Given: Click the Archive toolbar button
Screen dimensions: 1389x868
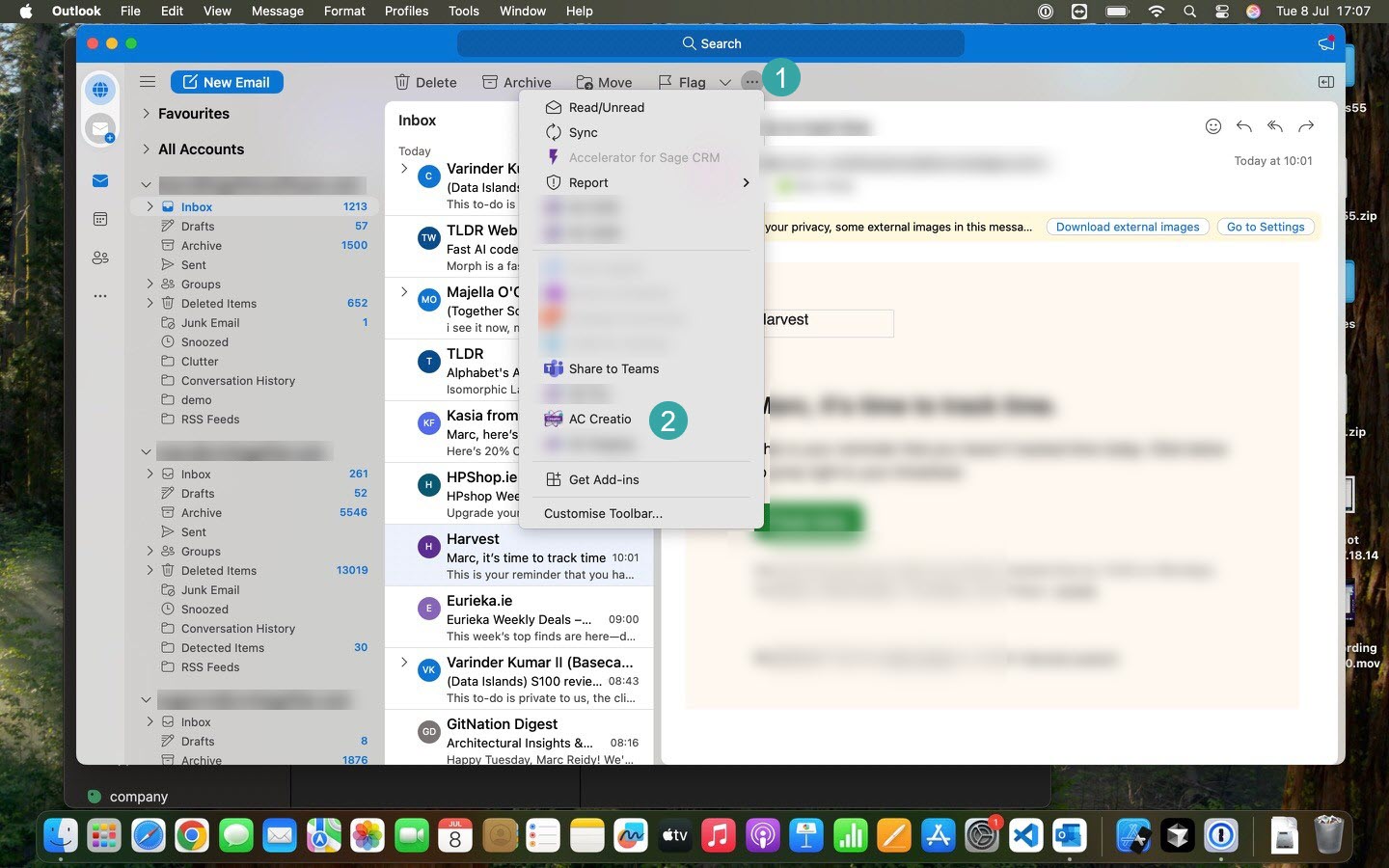Looking at the screenshot, I should 516,82.
